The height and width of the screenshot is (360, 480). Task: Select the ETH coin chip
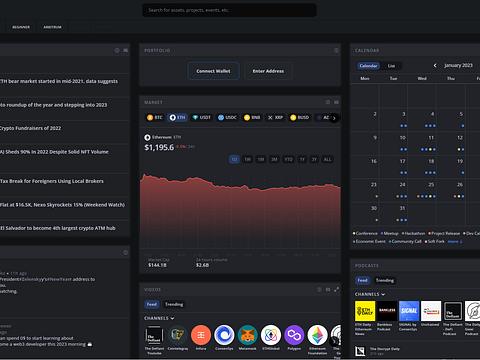177,117
